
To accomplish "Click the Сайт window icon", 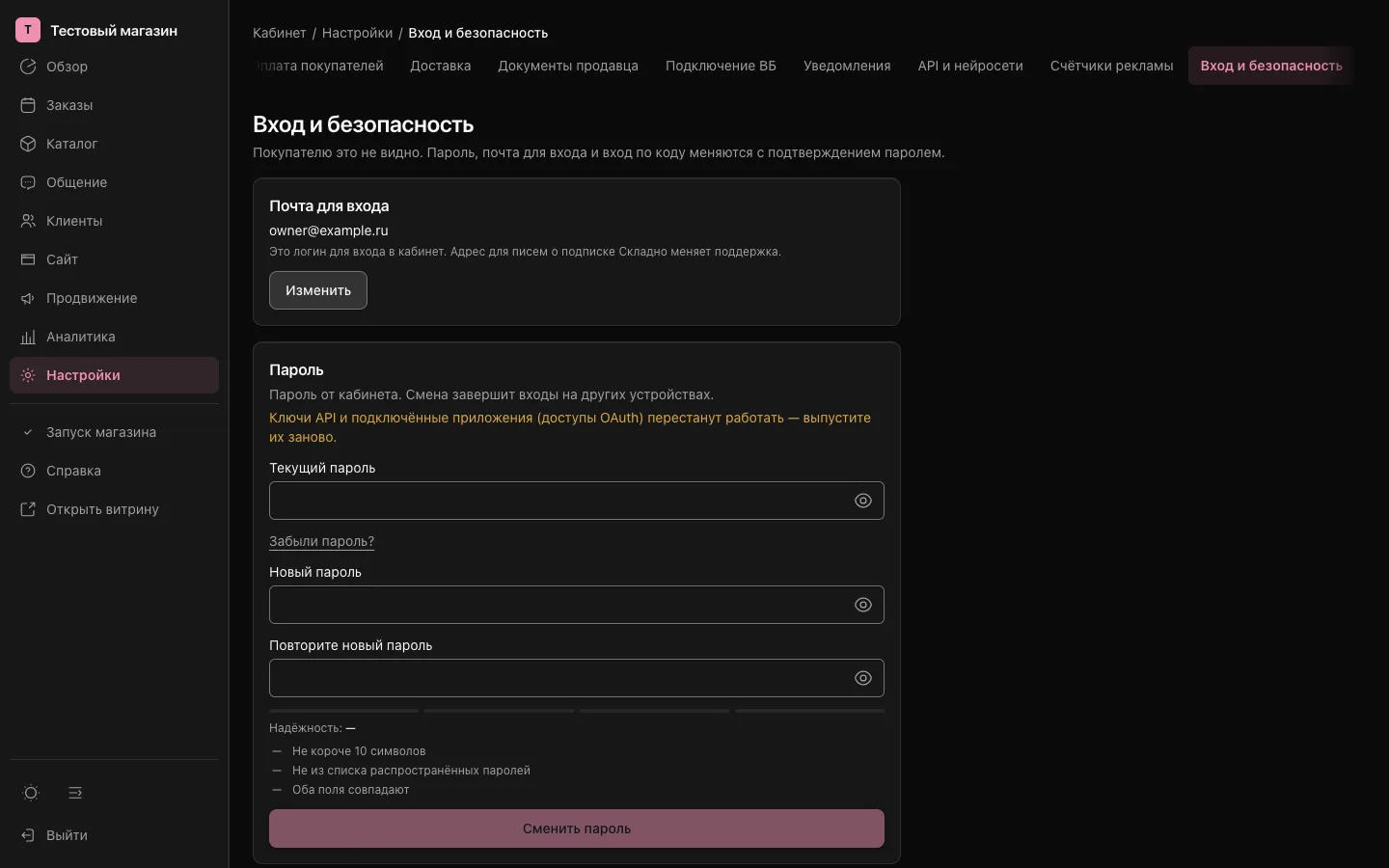I will tap(28, 259).
